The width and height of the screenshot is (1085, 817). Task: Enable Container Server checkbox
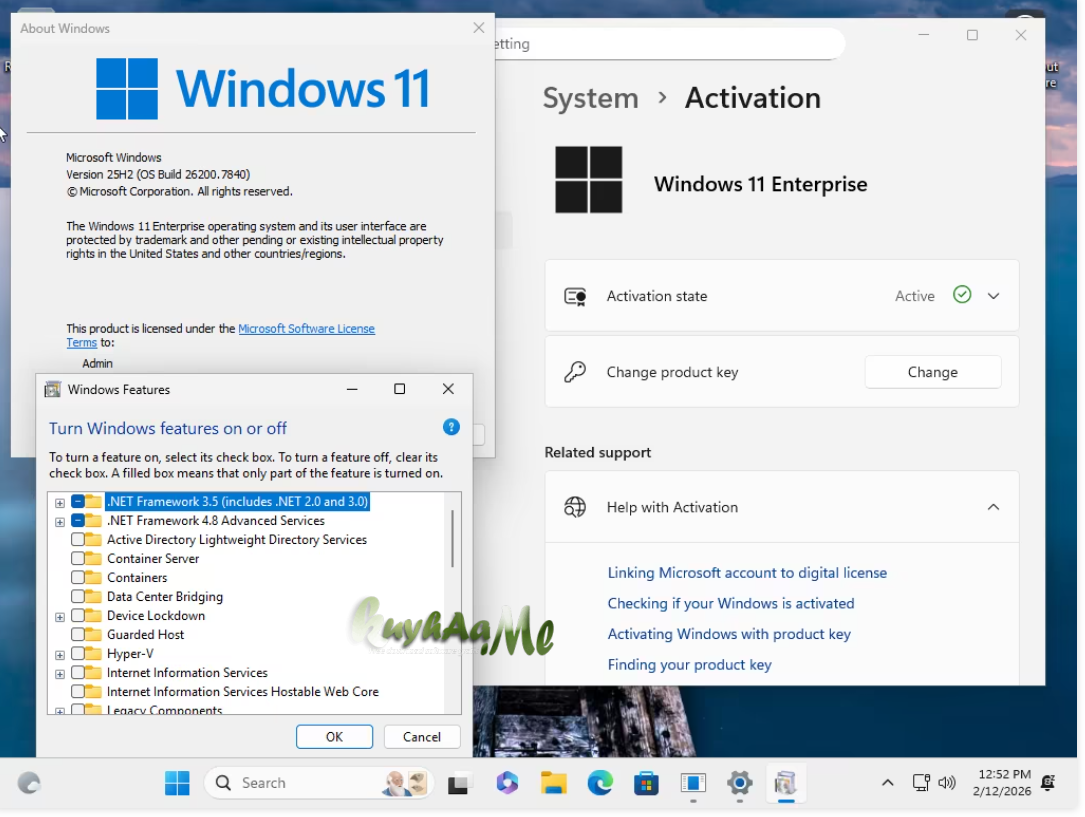pos(78,558)
